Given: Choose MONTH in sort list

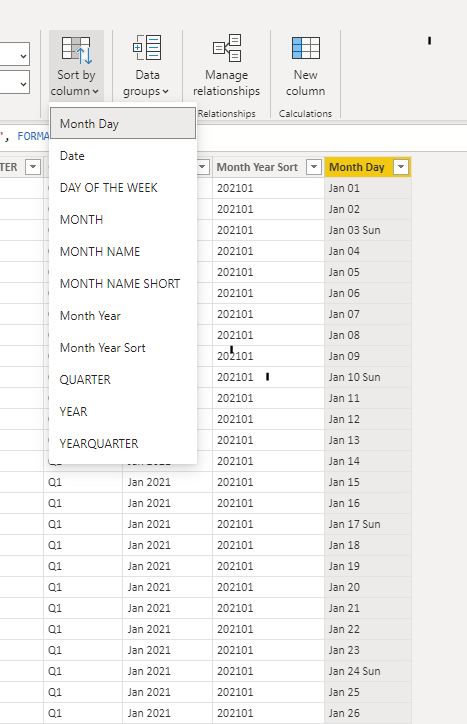Looking at the screenshot, I should [123, 219].
